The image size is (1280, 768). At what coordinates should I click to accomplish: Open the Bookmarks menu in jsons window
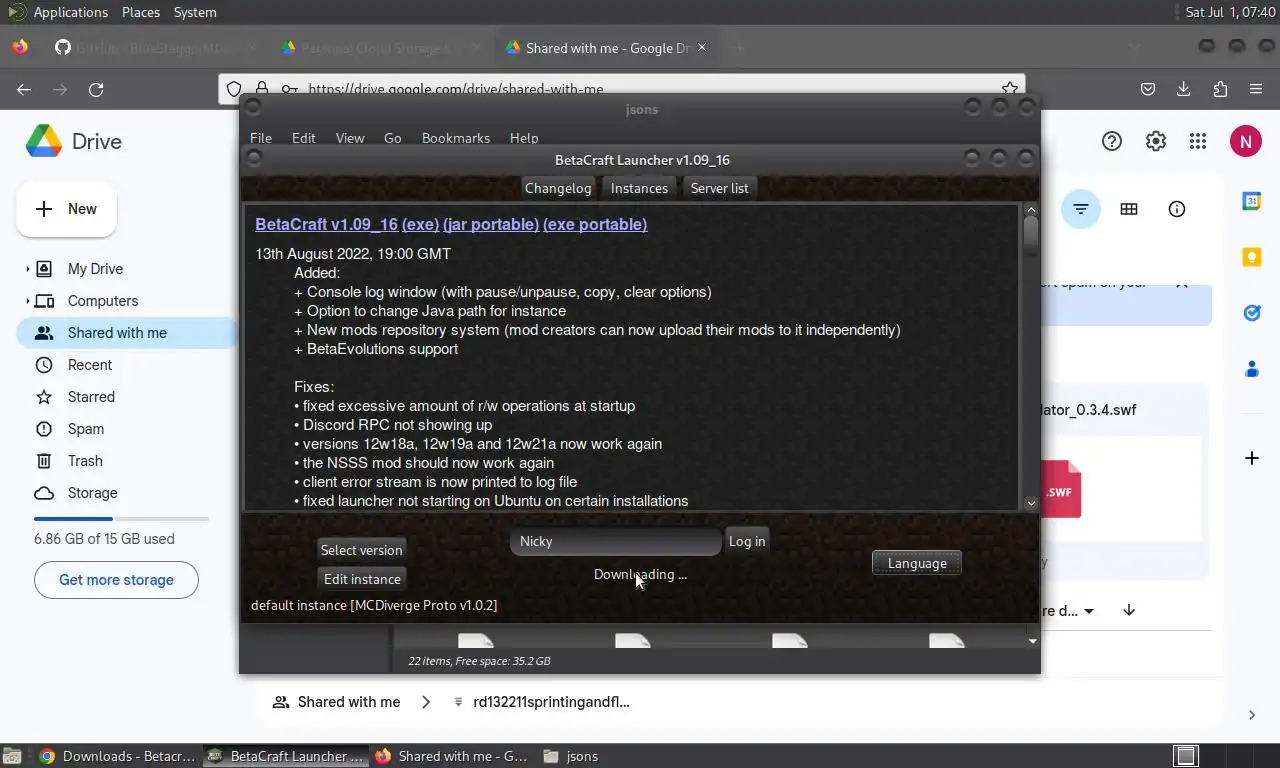pos(456,138)
